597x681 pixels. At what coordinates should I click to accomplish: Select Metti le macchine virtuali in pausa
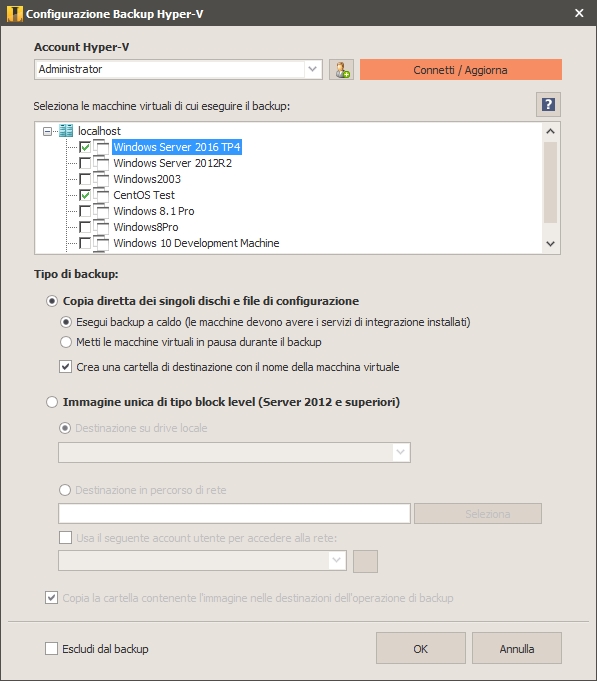coord(66,342)
